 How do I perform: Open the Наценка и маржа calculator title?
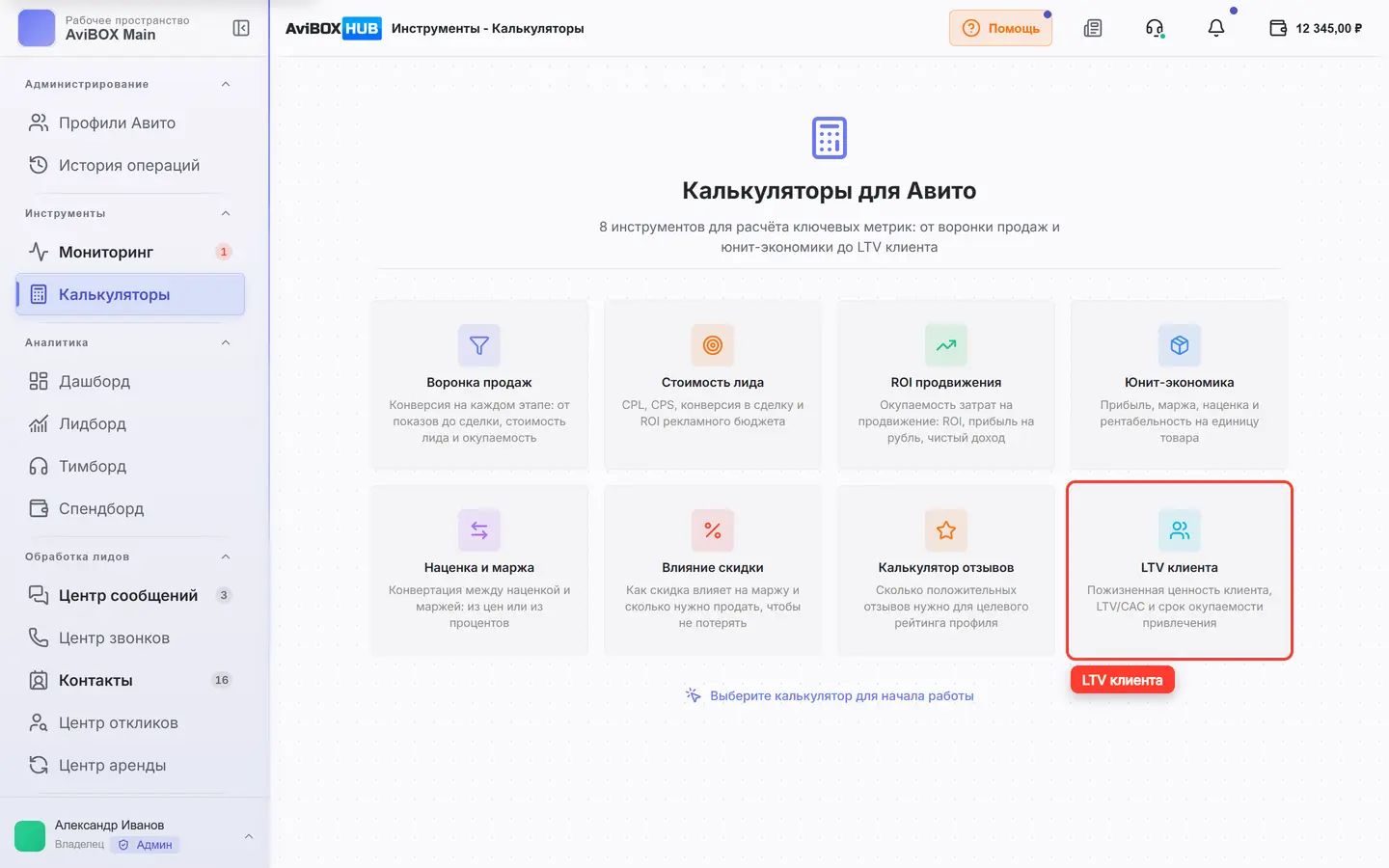coord(479,568)
